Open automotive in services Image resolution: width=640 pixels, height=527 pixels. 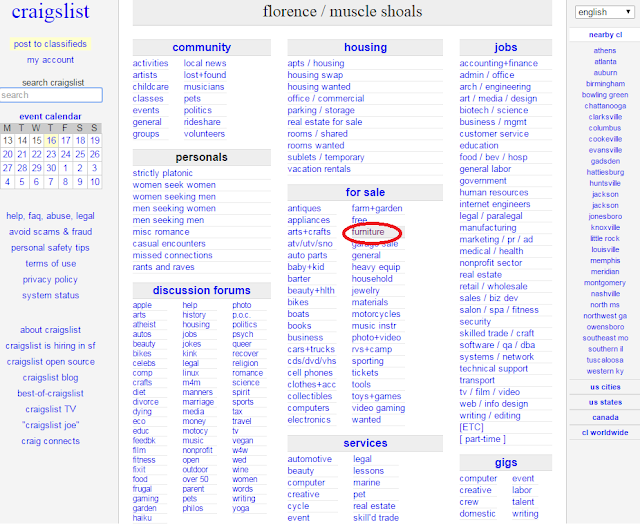pos(309,459)
